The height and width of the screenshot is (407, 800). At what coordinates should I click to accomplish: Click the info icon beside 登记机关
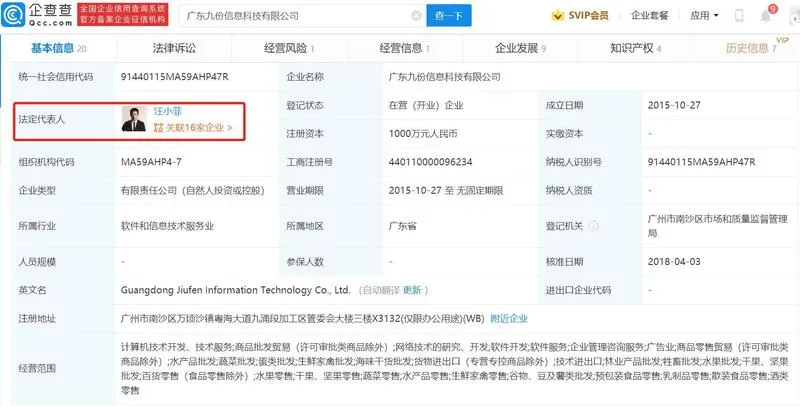tap(594, 226)
